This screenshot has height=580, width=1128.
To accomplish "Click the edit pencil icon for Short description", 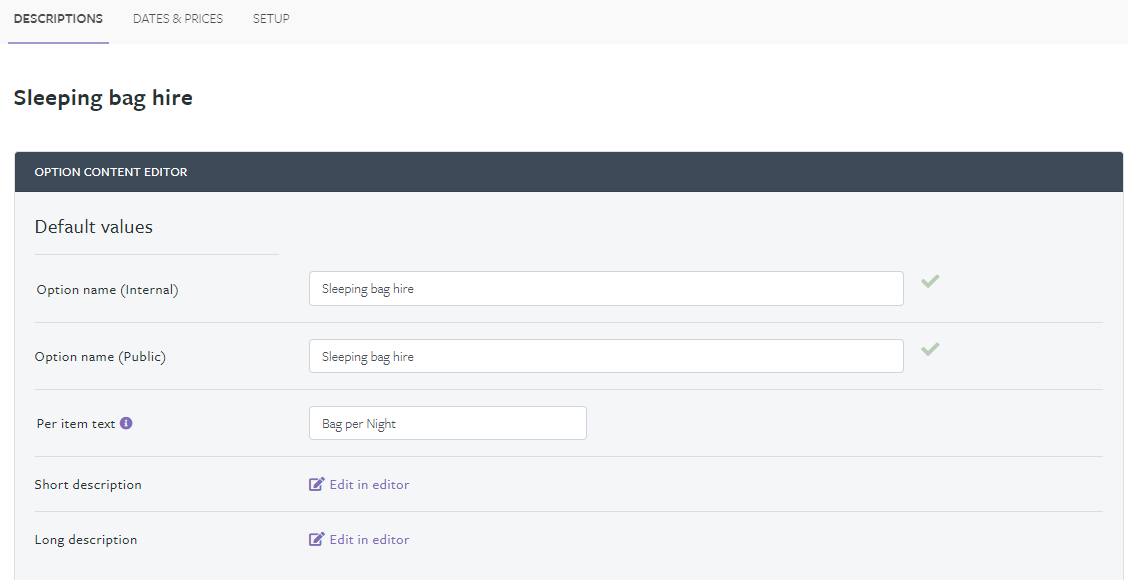I will click(x=317, y=484).
